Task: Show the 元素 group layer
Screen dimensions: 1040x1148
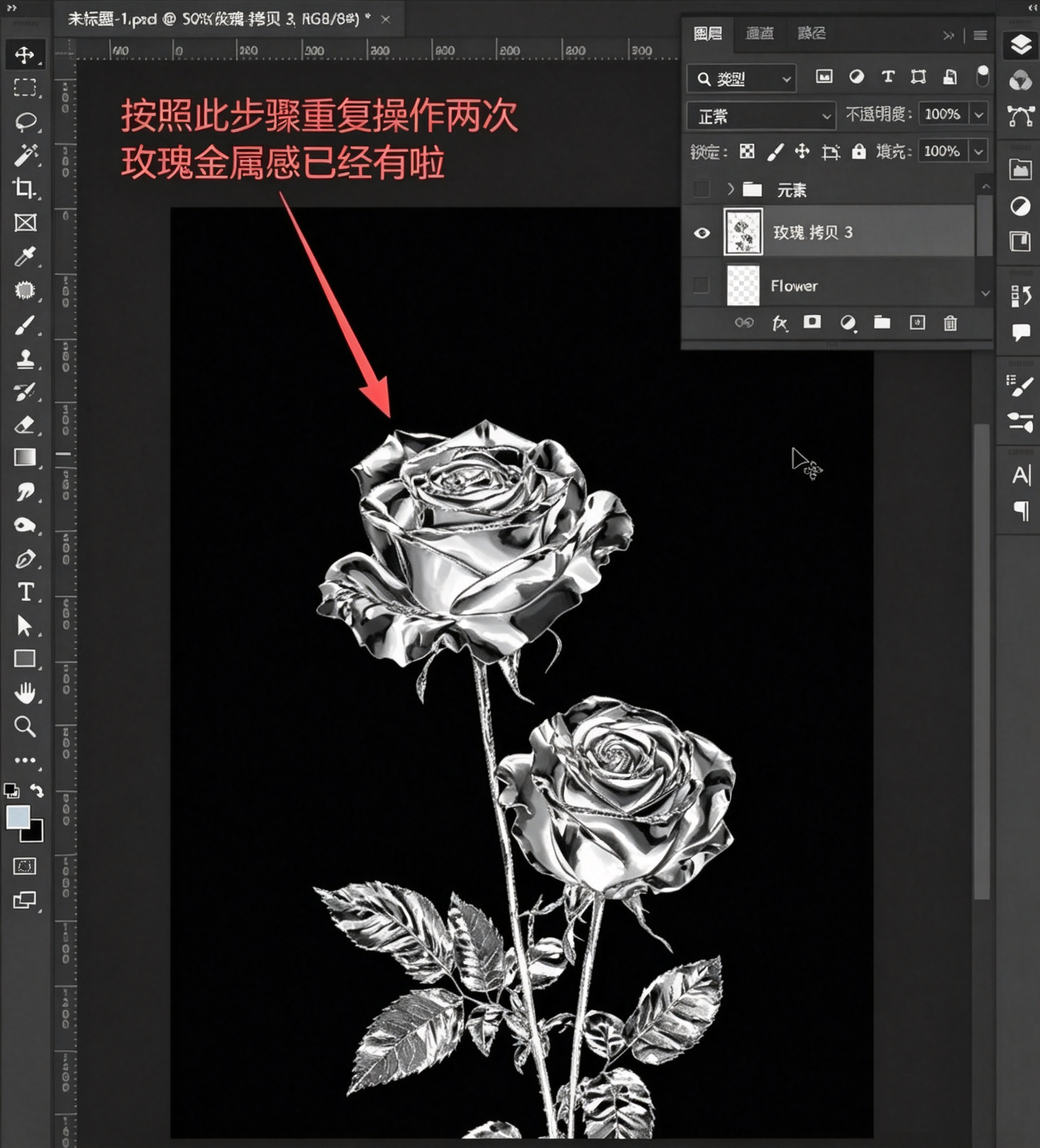Action: (702, 189)
